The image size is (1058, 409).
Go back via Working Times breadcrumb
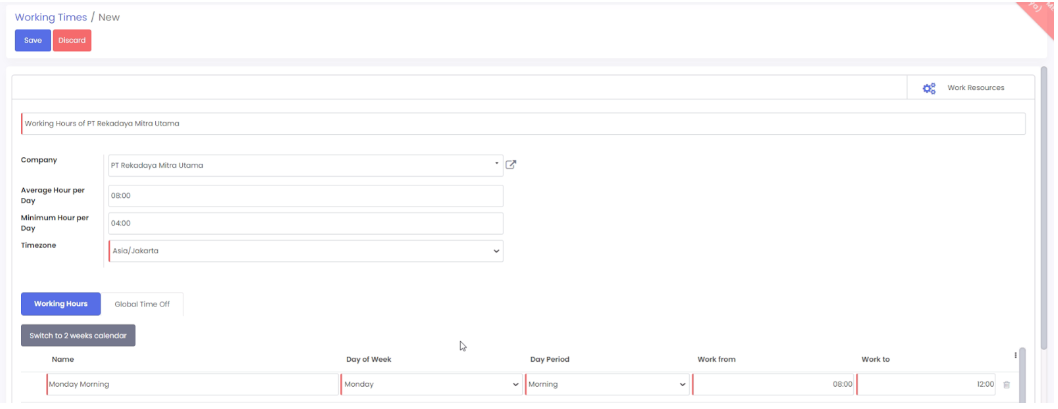tap(51, 17)
